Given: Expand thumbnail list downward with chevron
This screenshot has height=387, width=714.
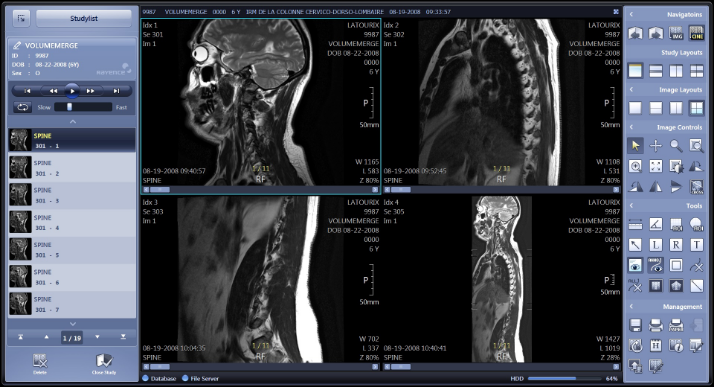Looking at the screenshot, I should tap(72, 324).
